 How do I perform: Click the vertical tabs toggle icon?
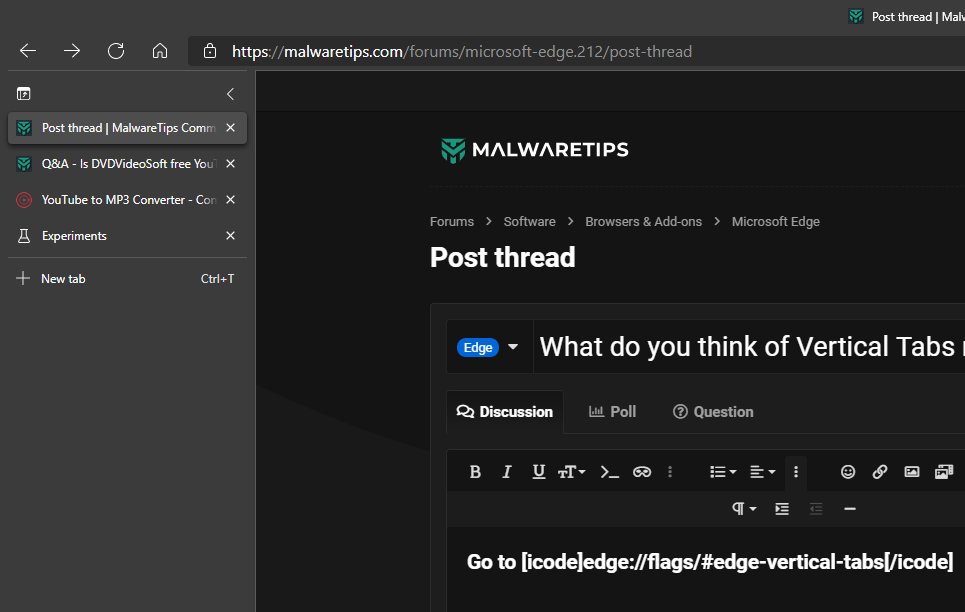click(x=23, y=94)
